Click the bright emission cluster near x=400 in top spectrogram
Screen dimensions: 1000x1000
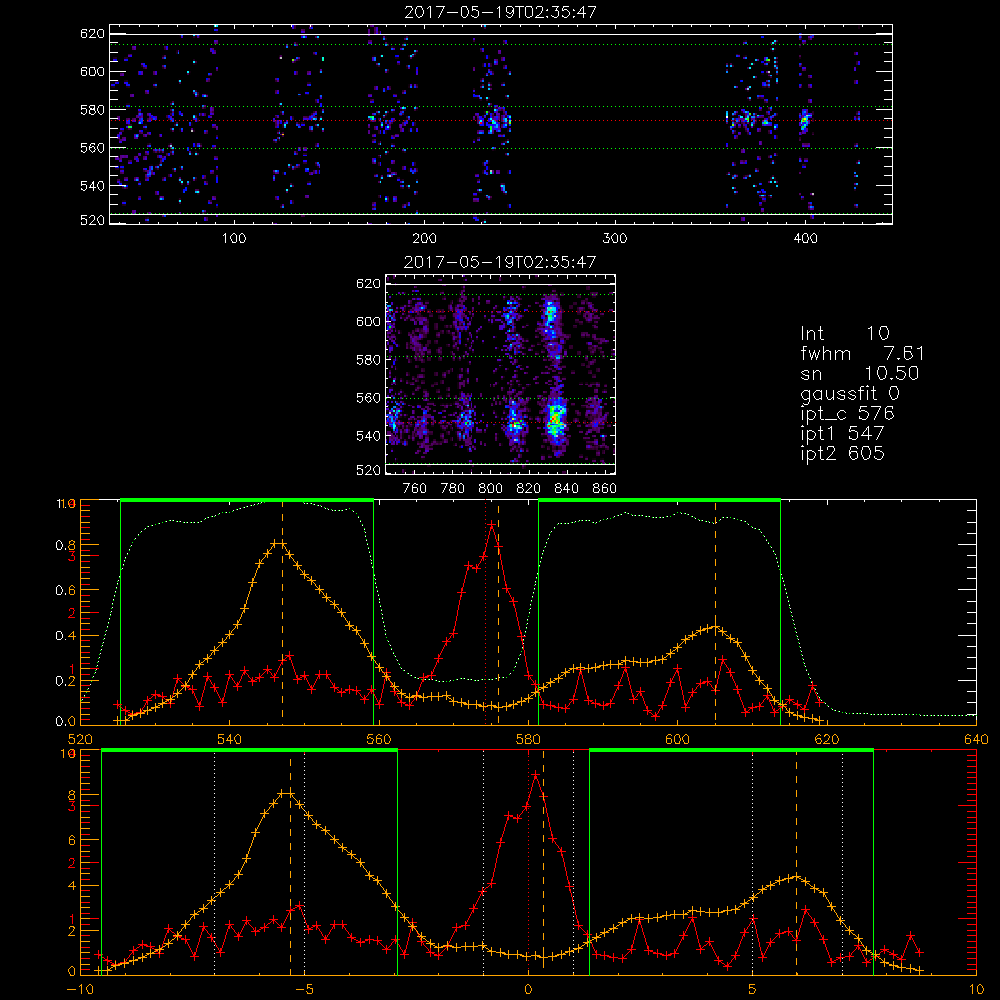coord(804,120)
